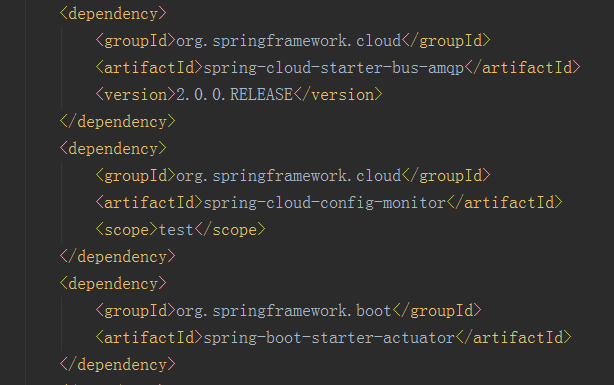
Task: Click the second opening dependency tag
Action: (113, 149)
